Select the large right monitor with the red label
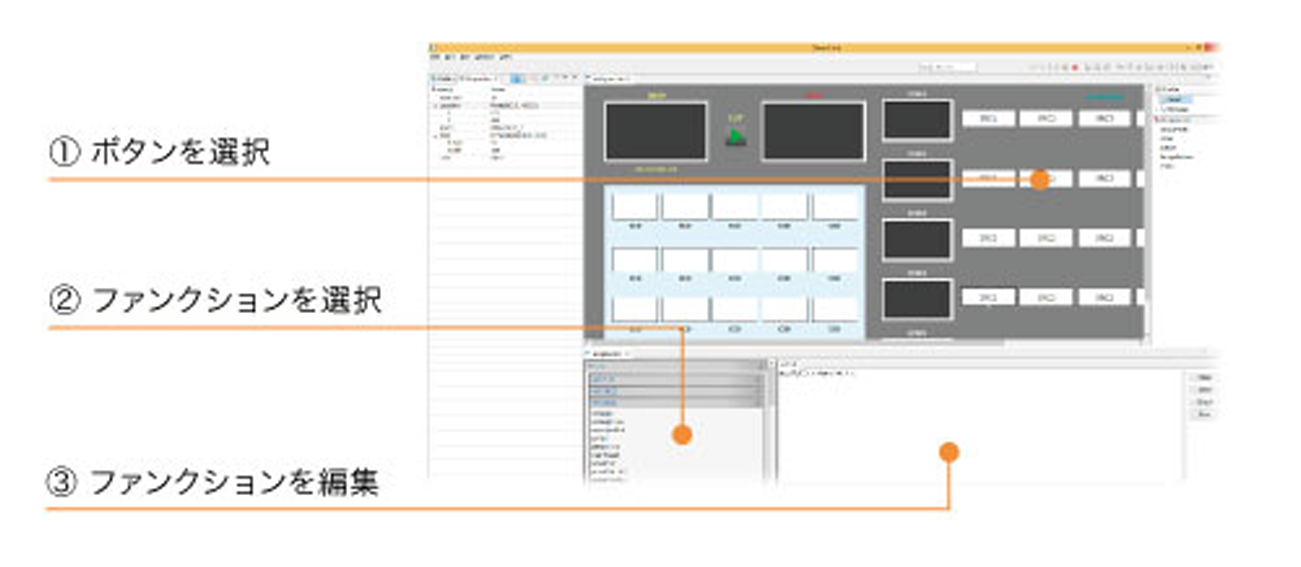Screen dimensions: 1301x567 click(x=813, y=131)
